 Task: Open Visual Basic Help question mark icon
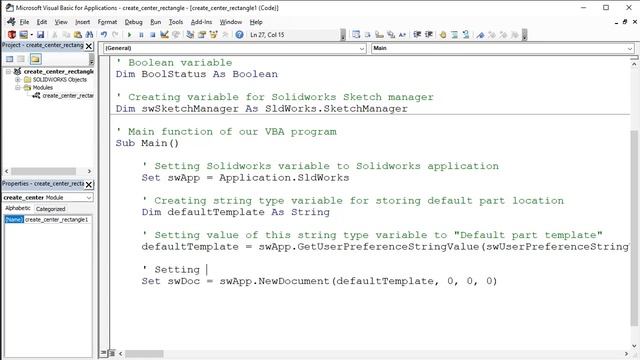coord(240,35)
